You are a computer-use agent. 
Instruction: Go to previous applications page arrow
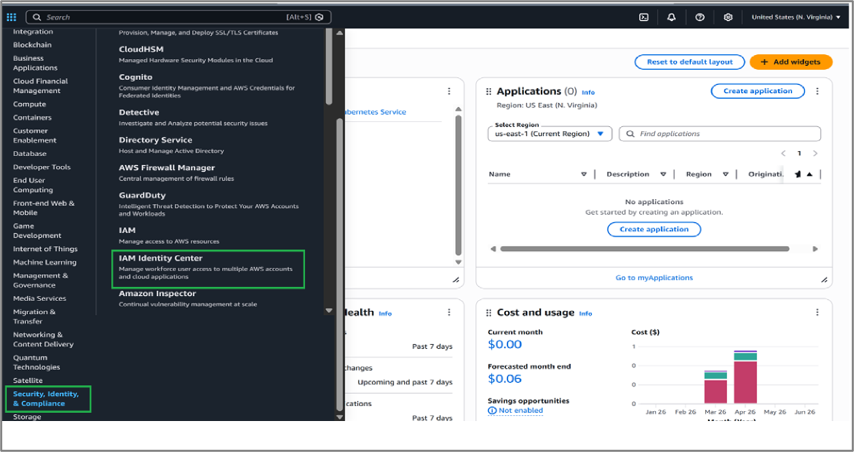[x=783, y=154]
